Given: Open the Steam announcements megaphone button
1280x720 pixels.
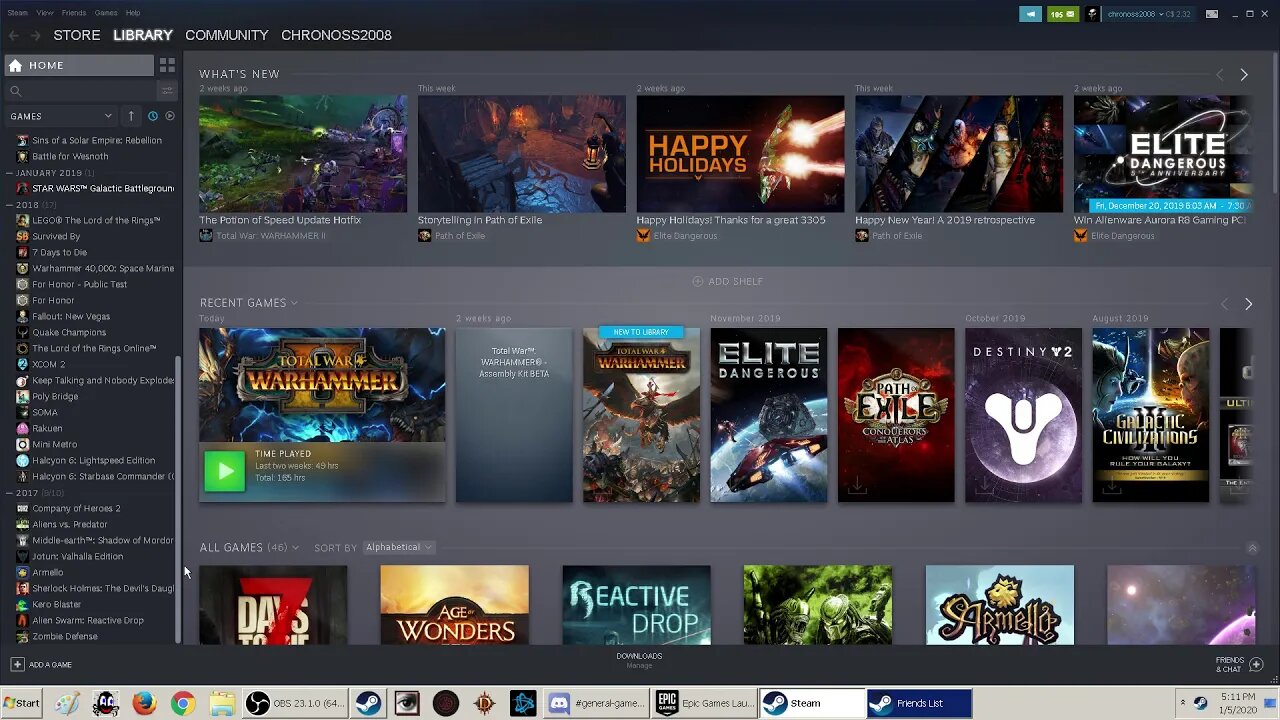Looking at the screenshot, I should [1030, 14].
